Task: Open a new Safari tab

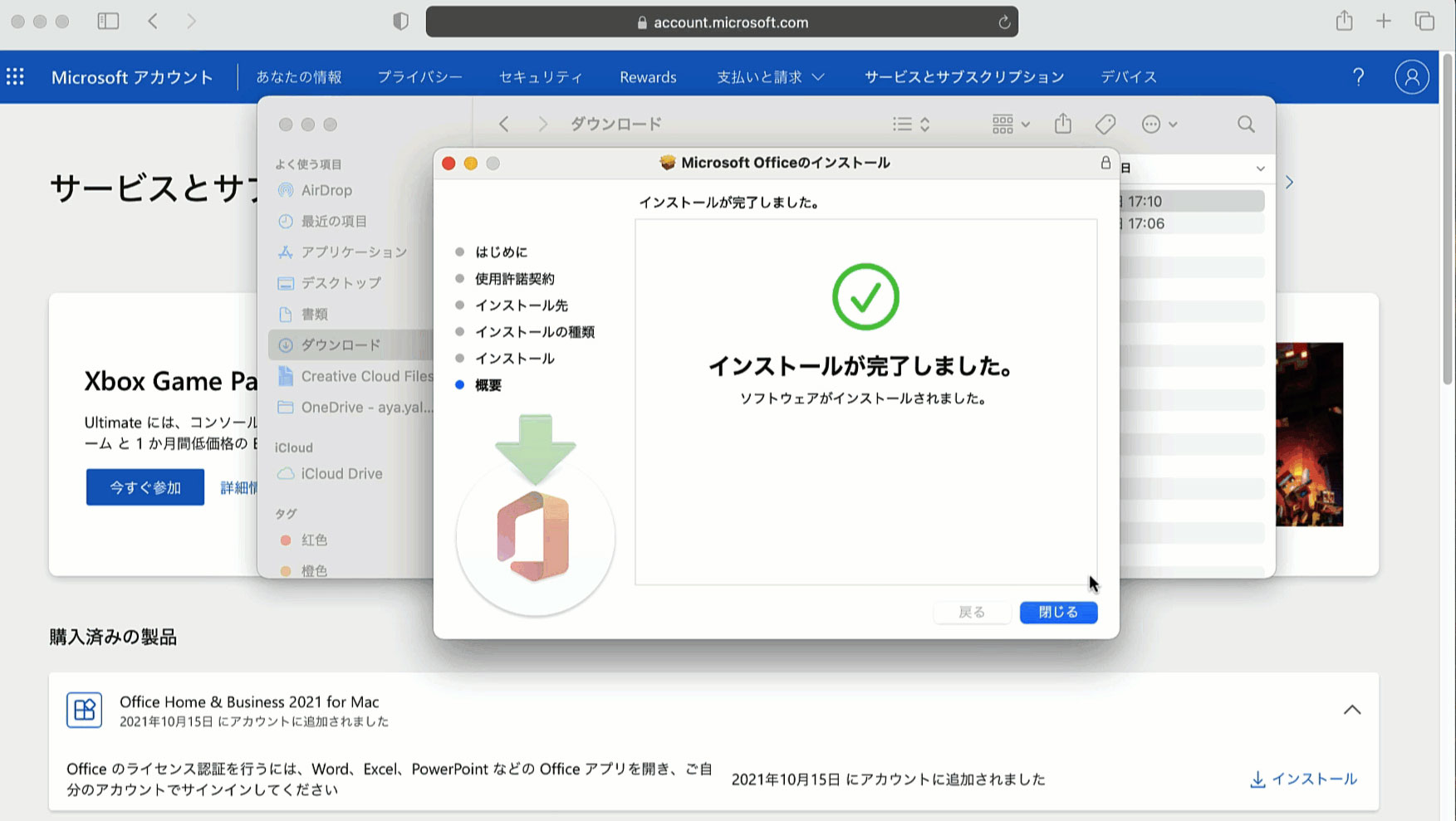Action: point(1384,22)
